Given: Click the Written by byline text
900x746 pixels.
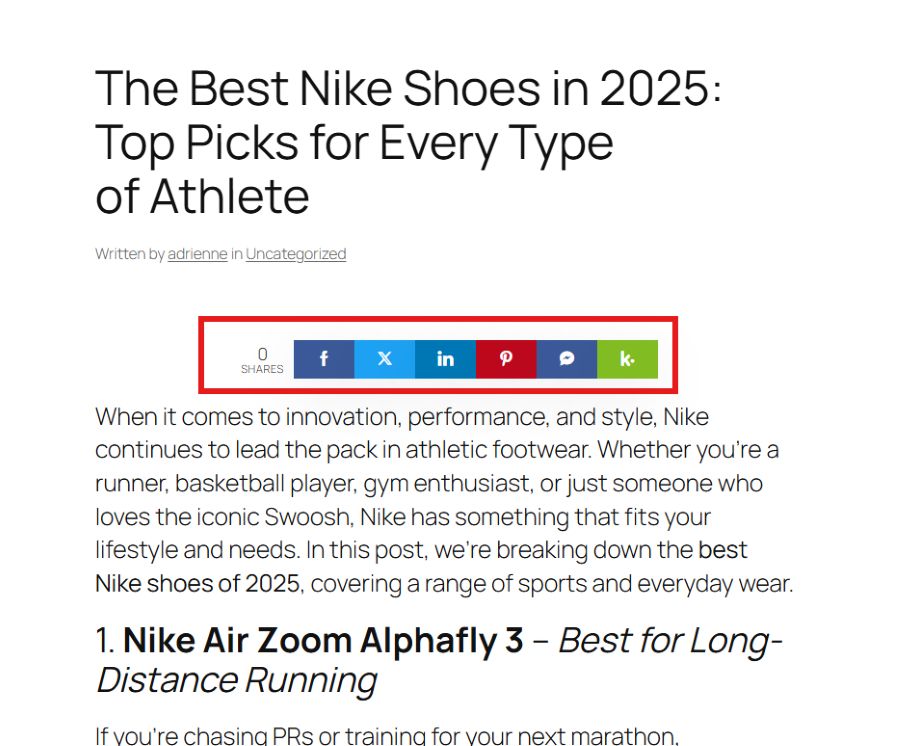Looking at the screenshot, I should pyautogui.click(x=130, y=254).
